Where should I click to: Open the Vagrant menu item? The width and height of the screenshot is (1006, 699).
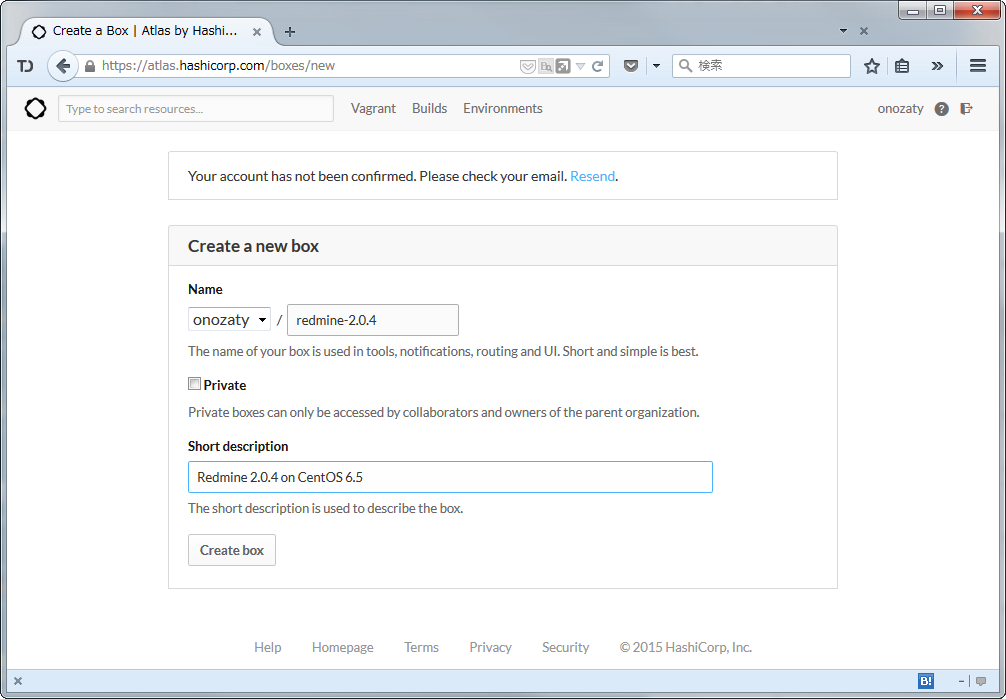pyautogui.click(x=373, y=108)
